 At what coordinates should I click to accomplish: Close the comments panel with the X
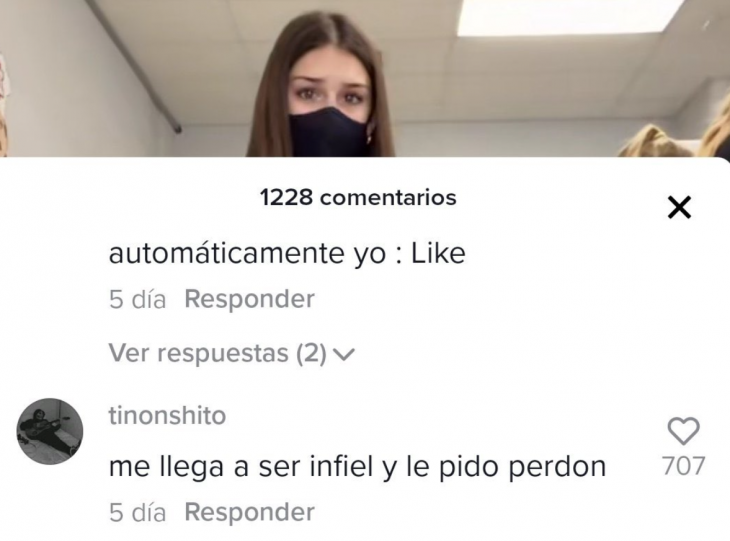[x=679, y=207]
